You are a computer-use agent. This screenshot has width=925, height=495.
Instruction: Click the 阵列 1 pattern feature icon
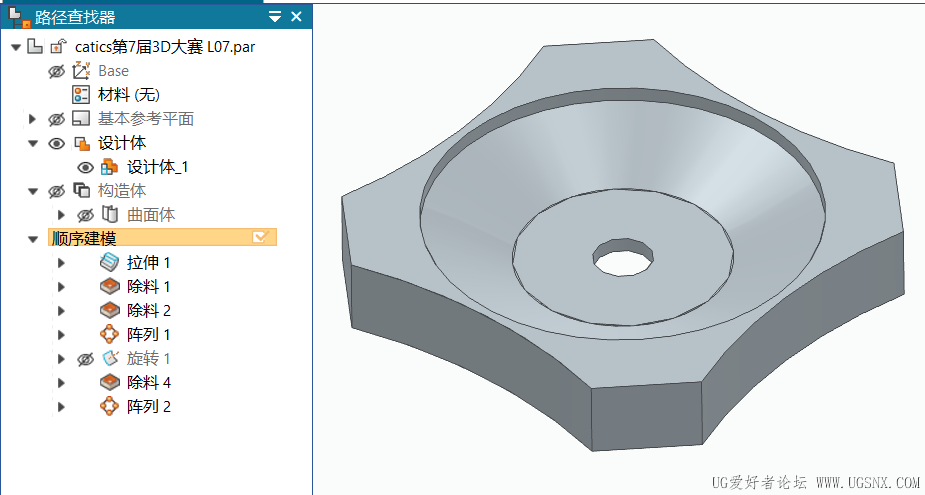coord(110,335)
